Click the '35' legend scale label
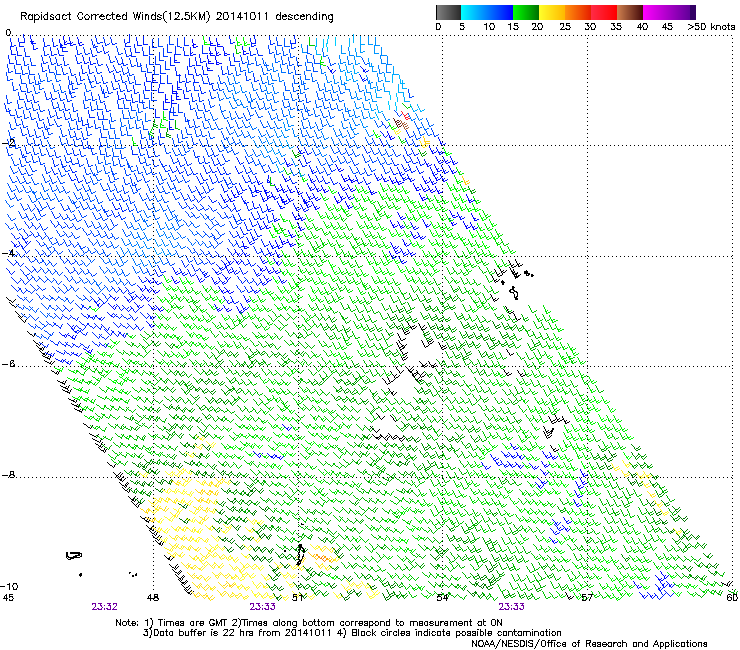Screen dimensions: 740x650 pyautogui.click(x=616, y=26)
